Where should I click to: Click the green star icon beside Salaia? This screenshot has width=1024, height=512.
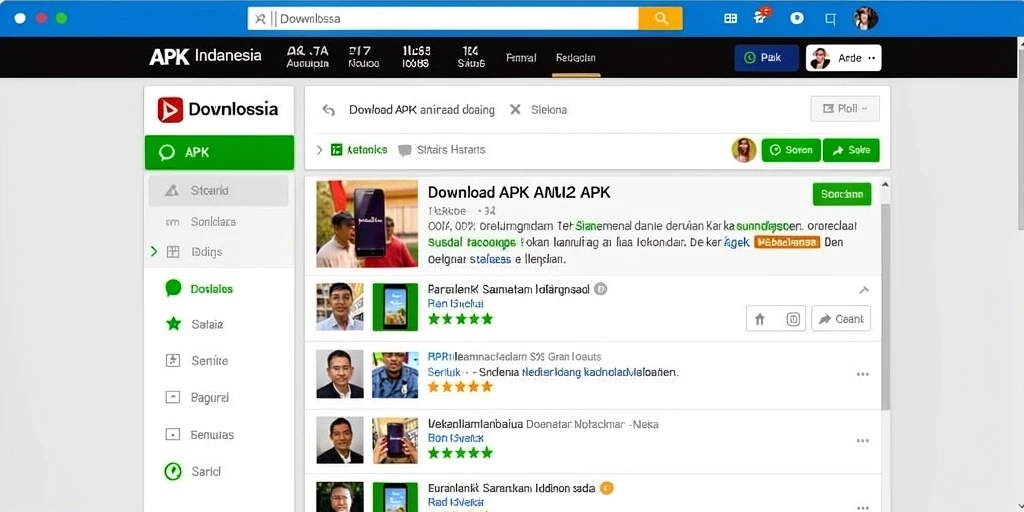(173, 324)
